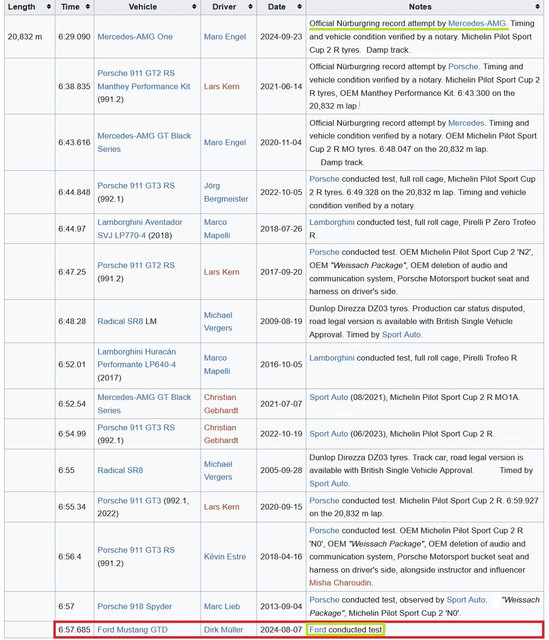The image size is (549, 640).
Task: Open Ford link in 6:57.685 row notes
Action: tap(318, 630)
